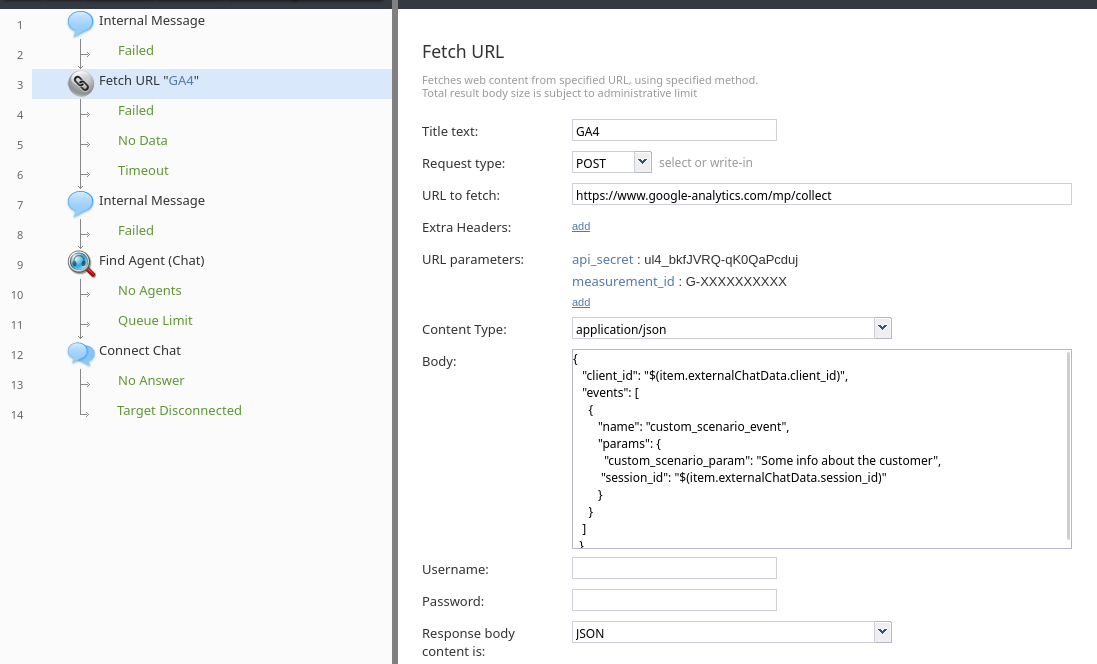Image resolution: width=1097 pixels, height=664 pixels.
Task: Click the URL to fetch input field
Action: pos(821,195)
